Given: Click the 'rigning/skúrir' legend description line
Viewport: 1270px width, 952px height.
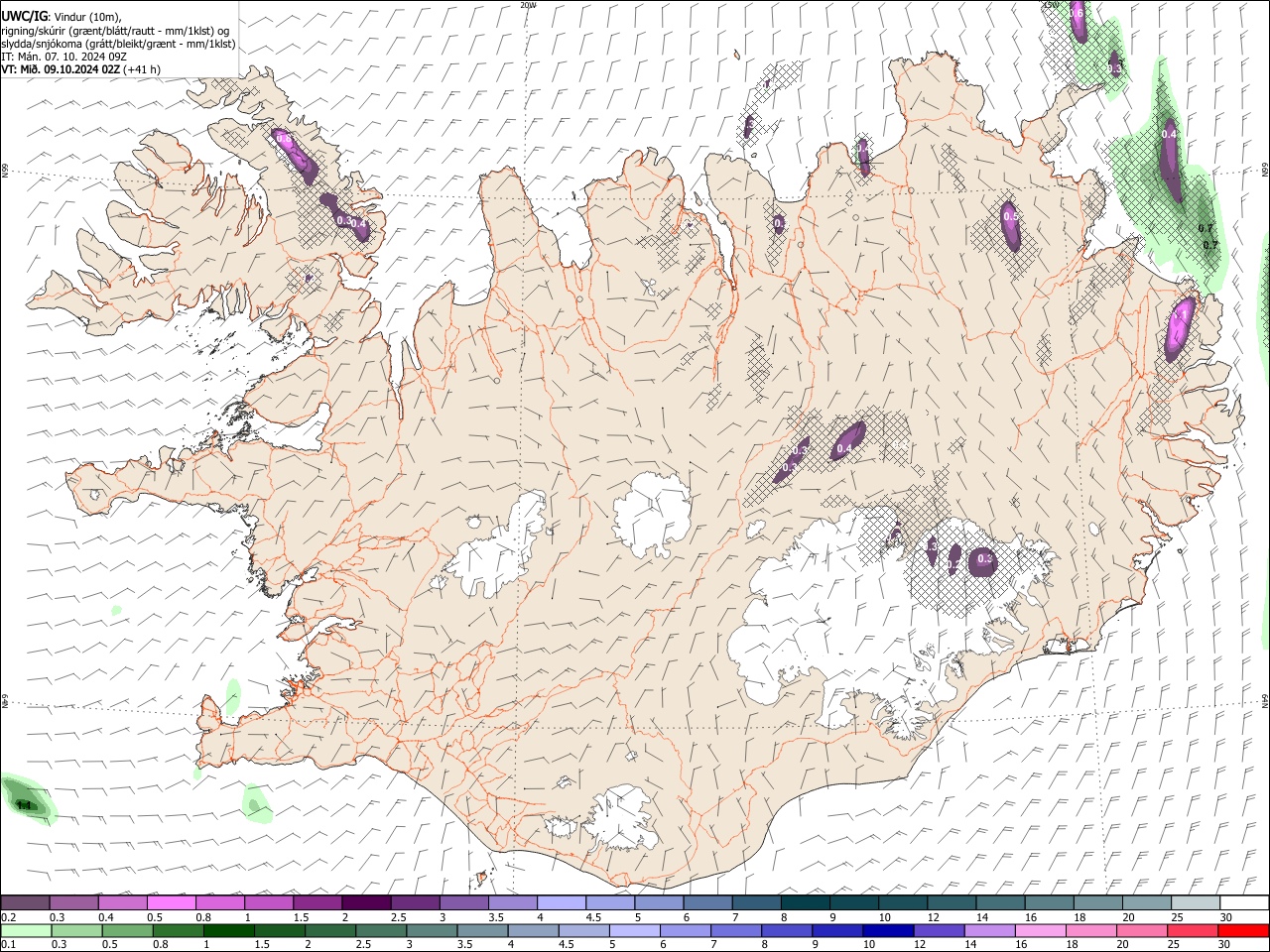Looking at the screenshot, I should pyautogui.click(x=115, y=31).
